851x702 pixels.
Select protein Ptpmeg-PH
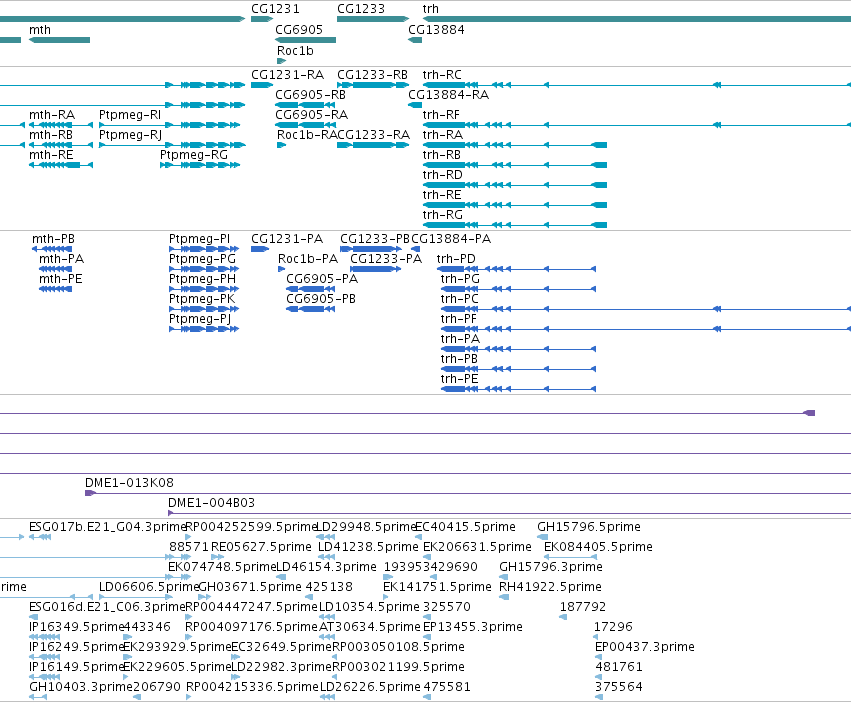tap(204, 289)
